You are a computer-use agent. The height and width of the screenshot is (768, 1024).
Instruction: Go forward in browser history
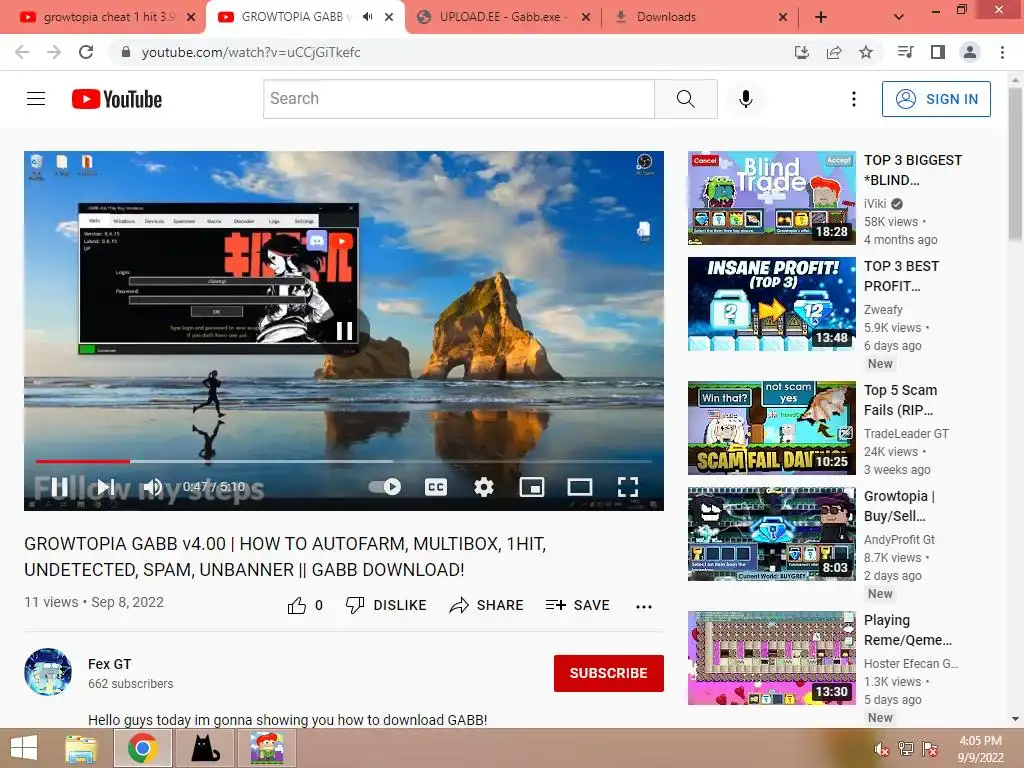54,52
